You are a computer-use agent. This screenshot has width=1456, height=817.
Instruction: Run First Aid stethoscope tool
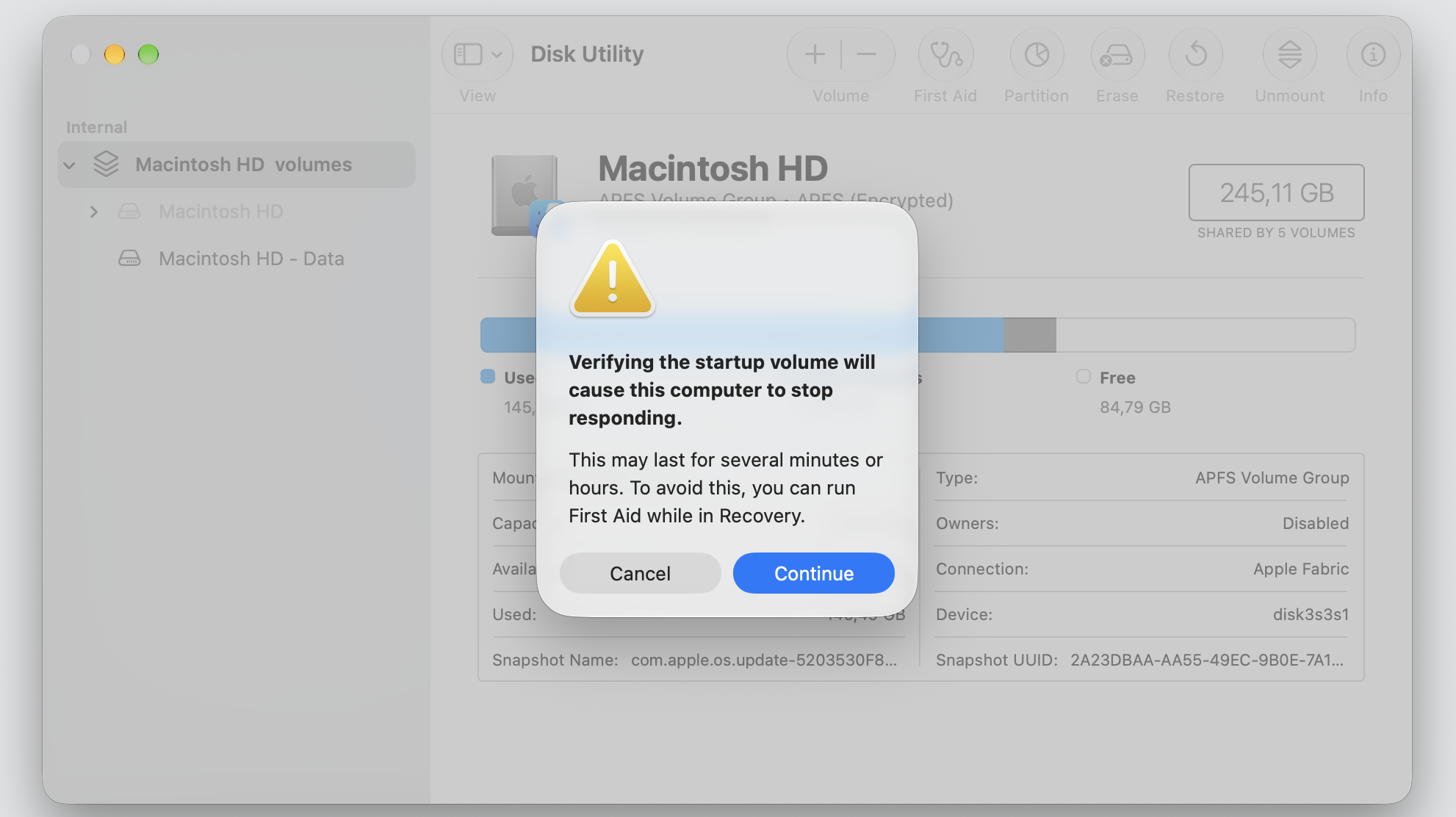tap(945, 54)
